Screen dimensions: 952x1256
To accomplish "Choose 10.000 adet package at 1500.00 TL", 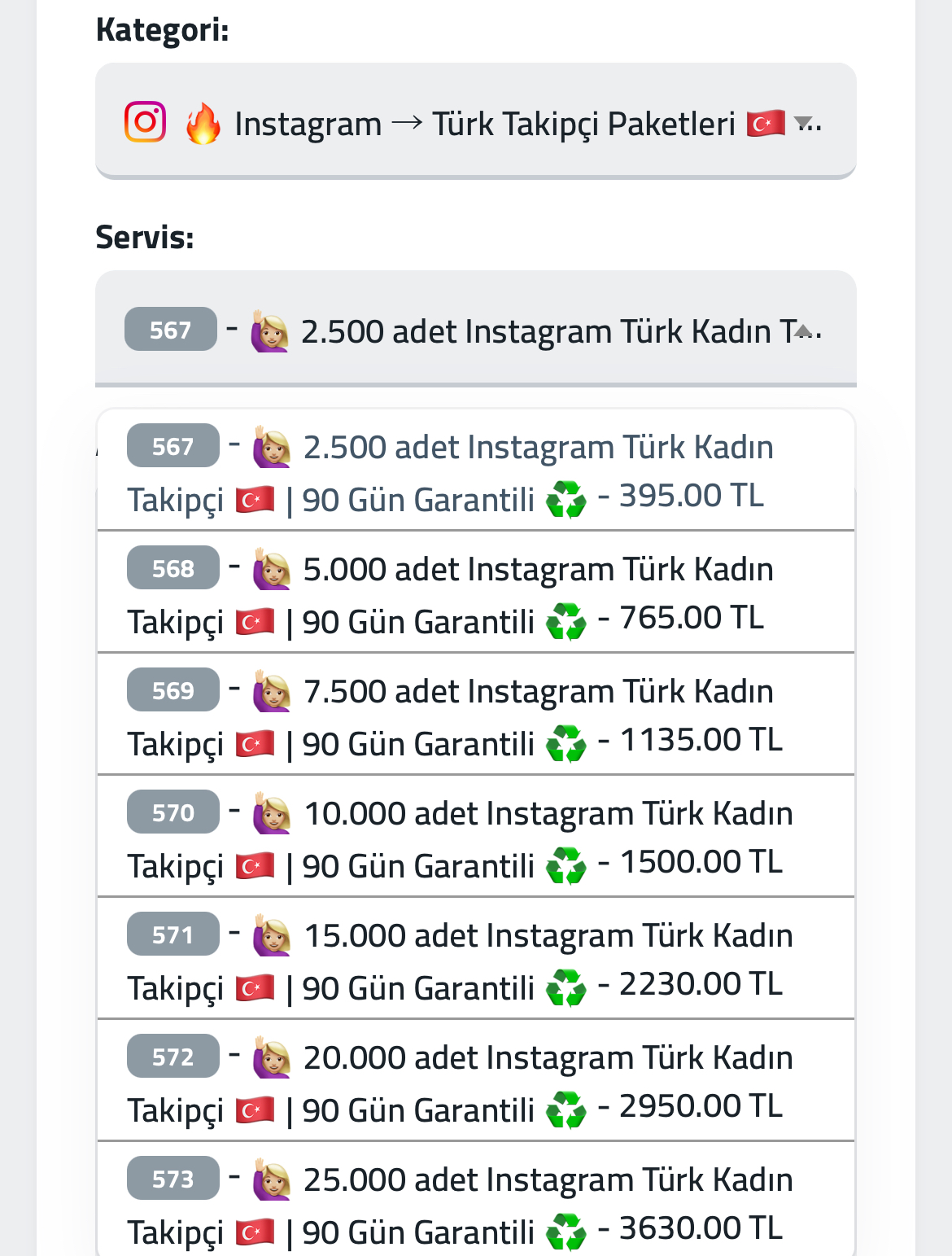I will pos(476,836).
